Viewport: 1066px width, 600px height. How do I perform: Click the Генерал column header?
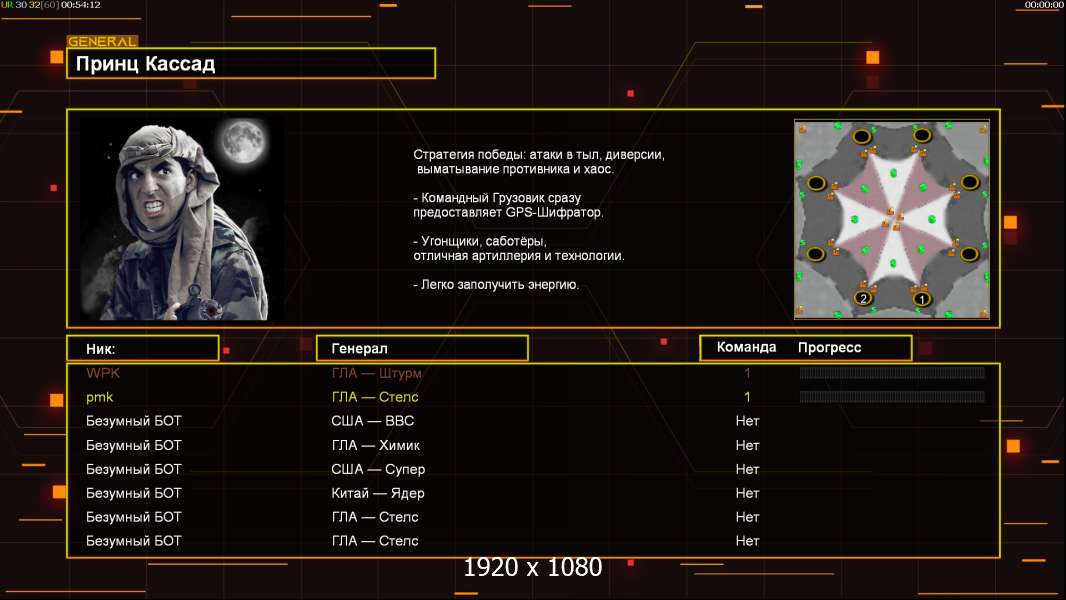422,349
